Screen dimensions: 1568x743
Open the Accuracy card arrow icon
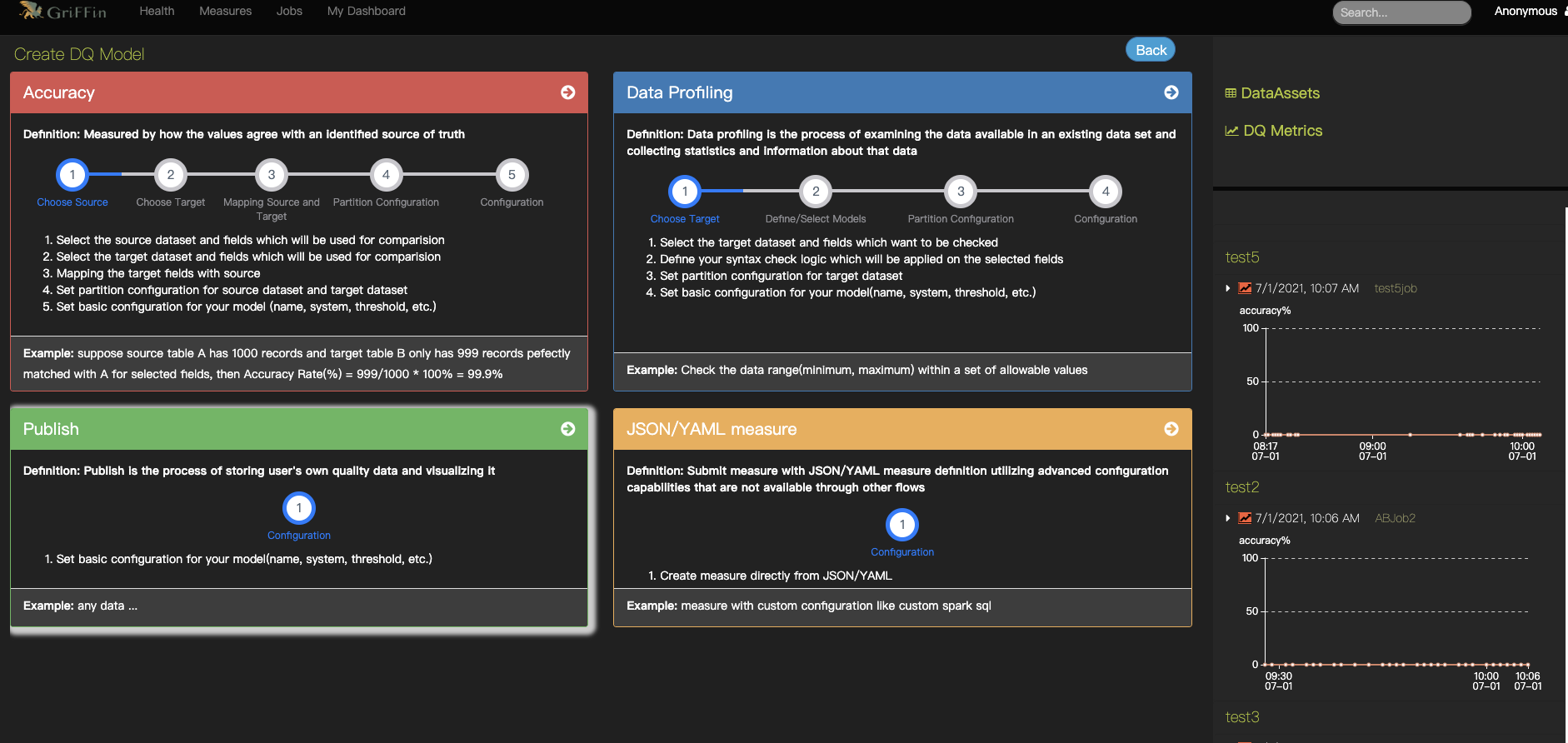click(x=568, y=92)
